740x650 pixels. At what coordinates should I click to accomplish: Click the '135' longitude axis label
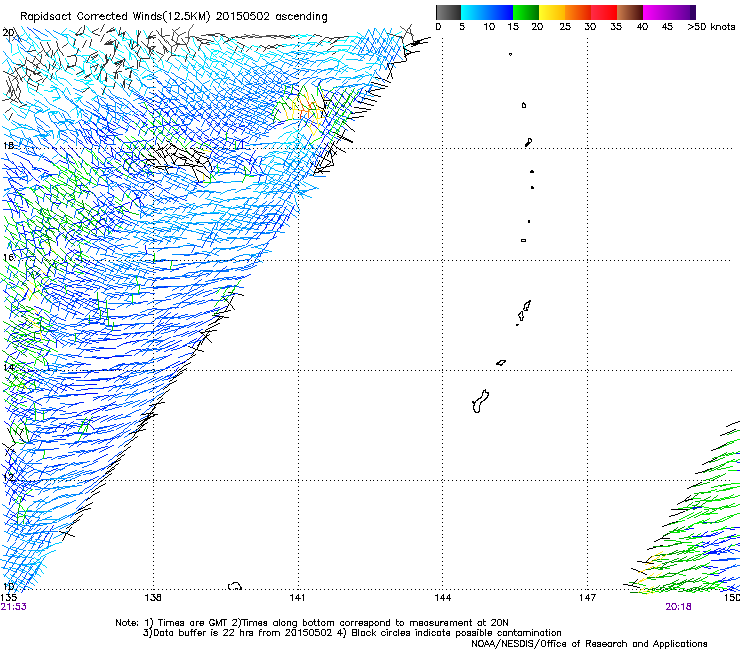8,598
